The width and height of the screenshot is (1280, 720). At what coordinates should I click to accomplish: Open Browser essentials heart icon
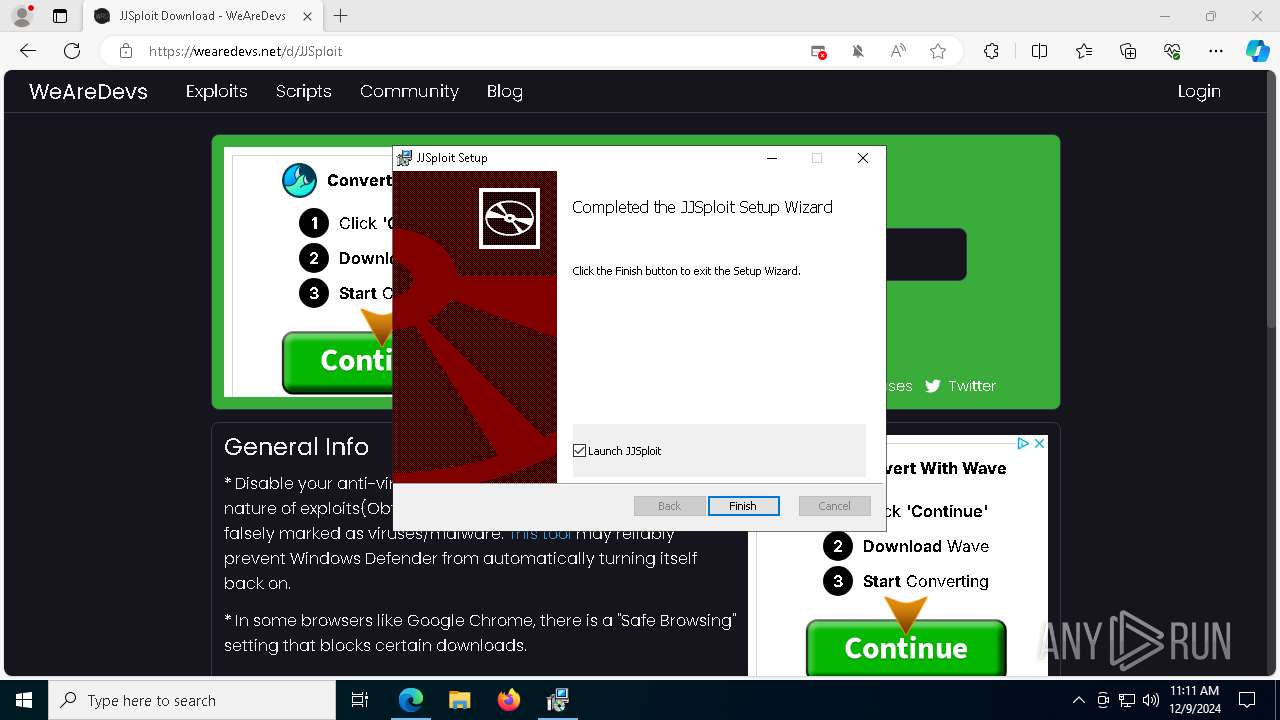tap(1172, 51)
